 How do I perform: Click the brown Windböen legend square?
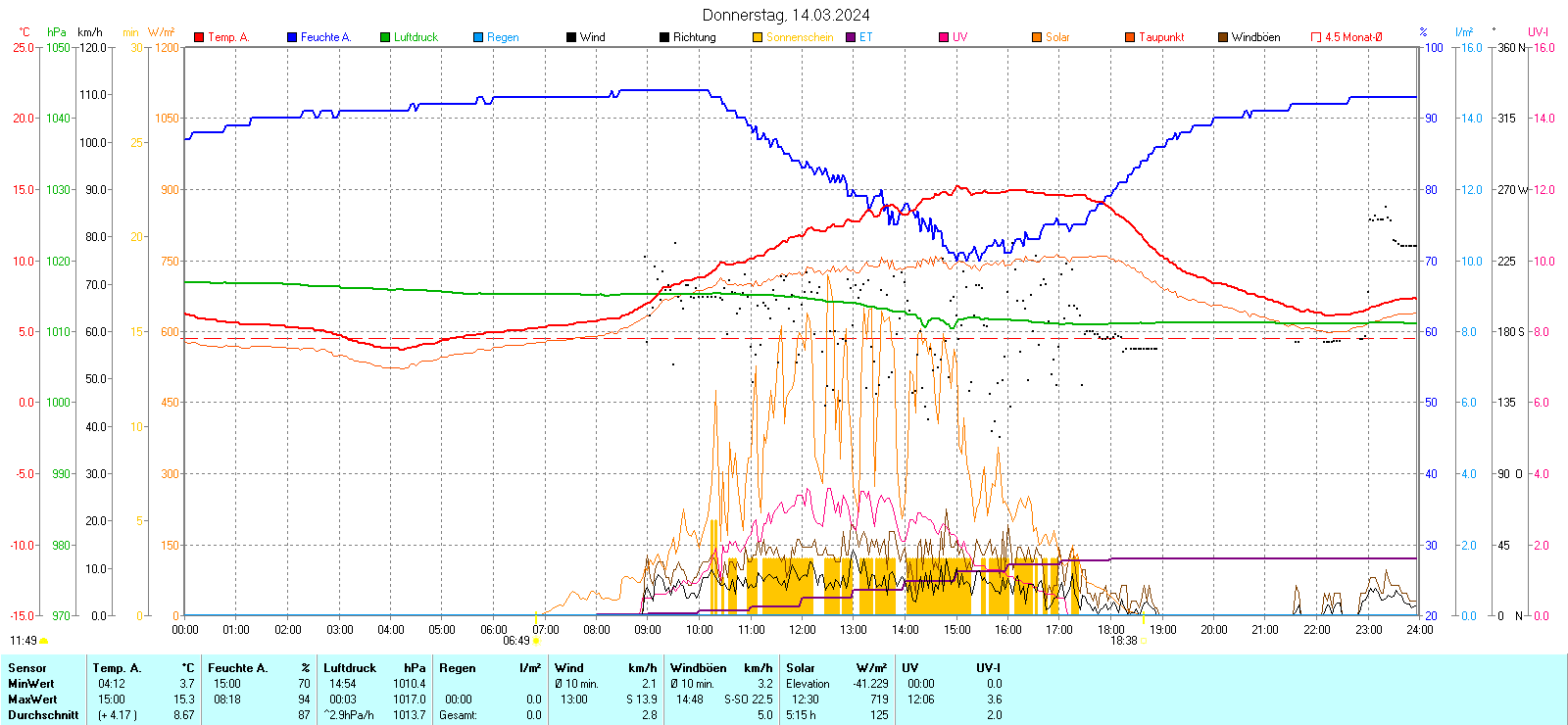click(1223, 37)
